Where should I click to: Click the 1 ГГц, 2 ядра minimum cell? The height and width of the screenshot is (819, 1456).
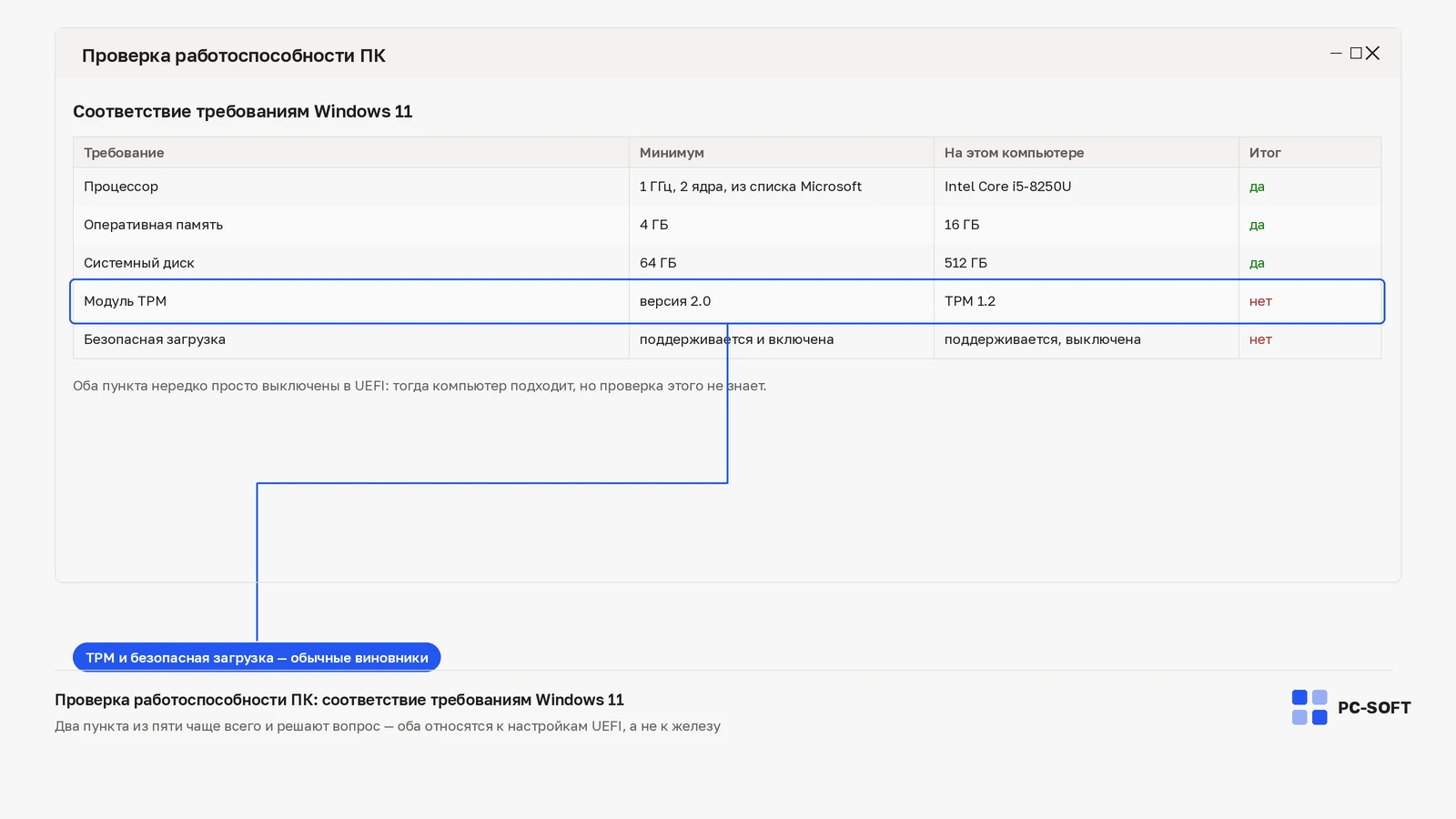(x=782, y=187)
